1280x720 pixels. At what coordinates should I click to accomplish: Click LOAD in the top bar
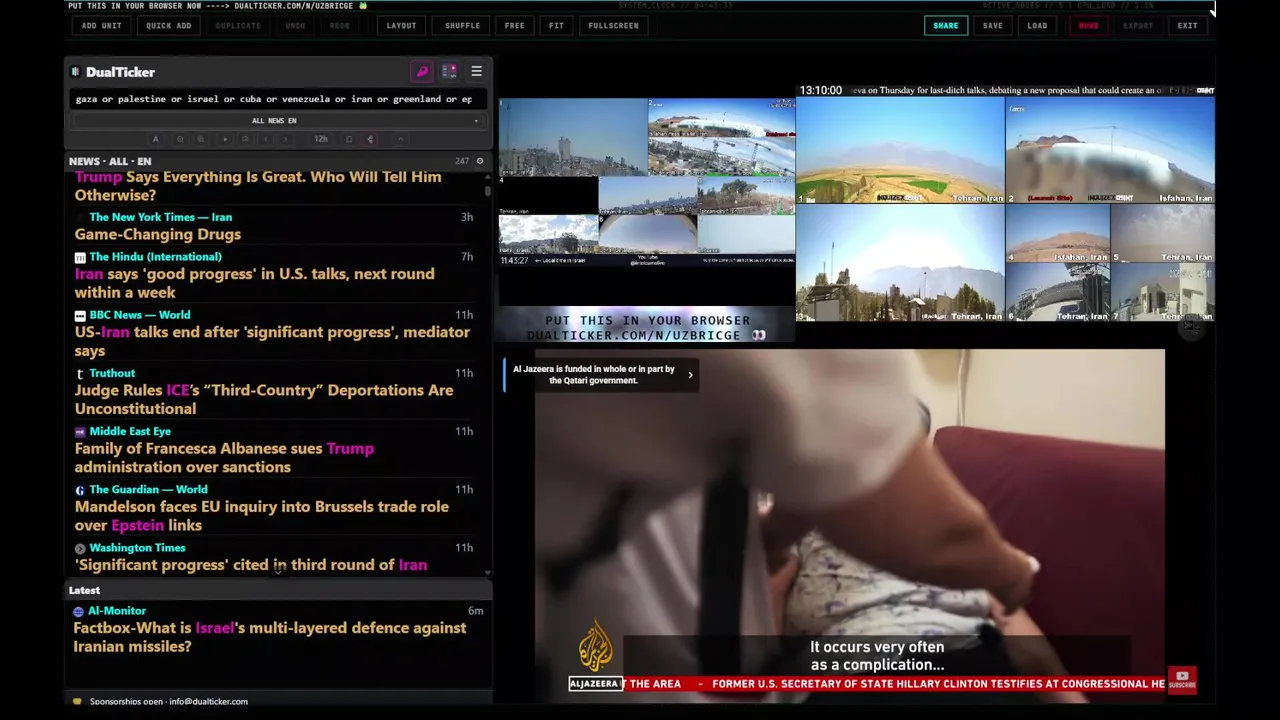tap(1037, 26)
